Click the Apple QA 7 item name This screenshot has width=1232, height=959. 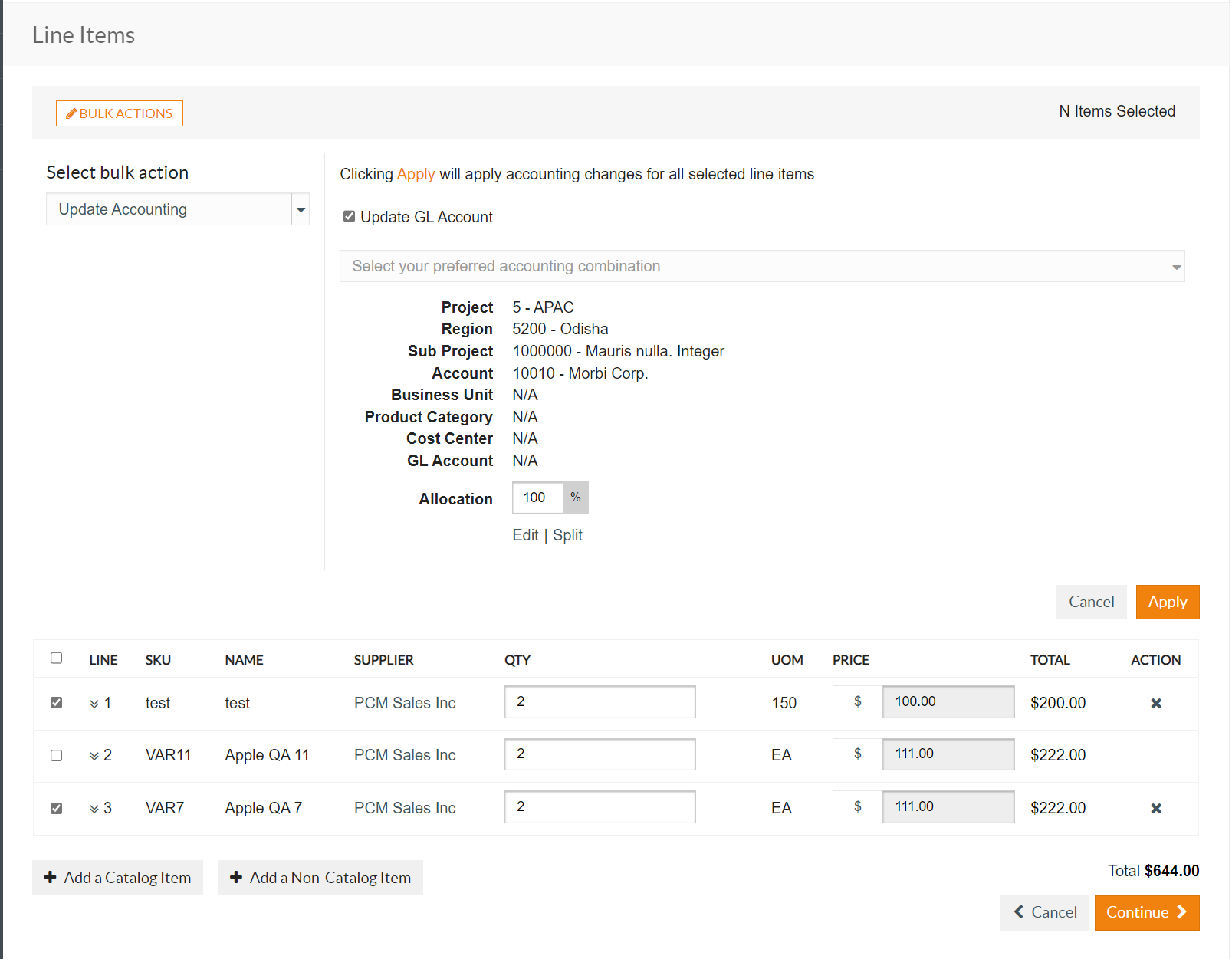click(x=264, y=808)
